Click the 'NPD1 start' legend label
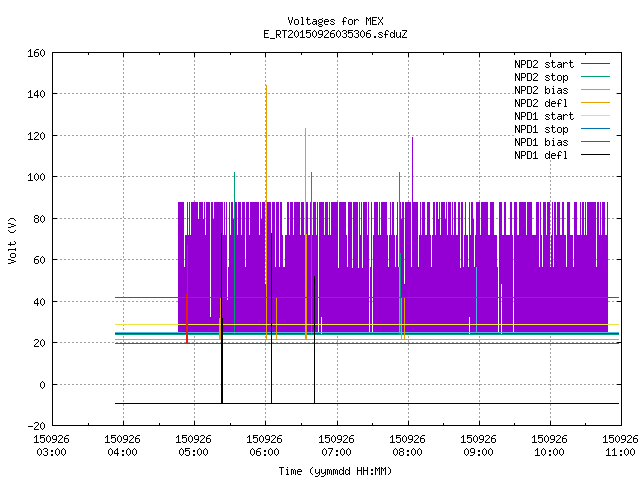The image size is (640, 480). pyautogui.click(x=544, y=116)
